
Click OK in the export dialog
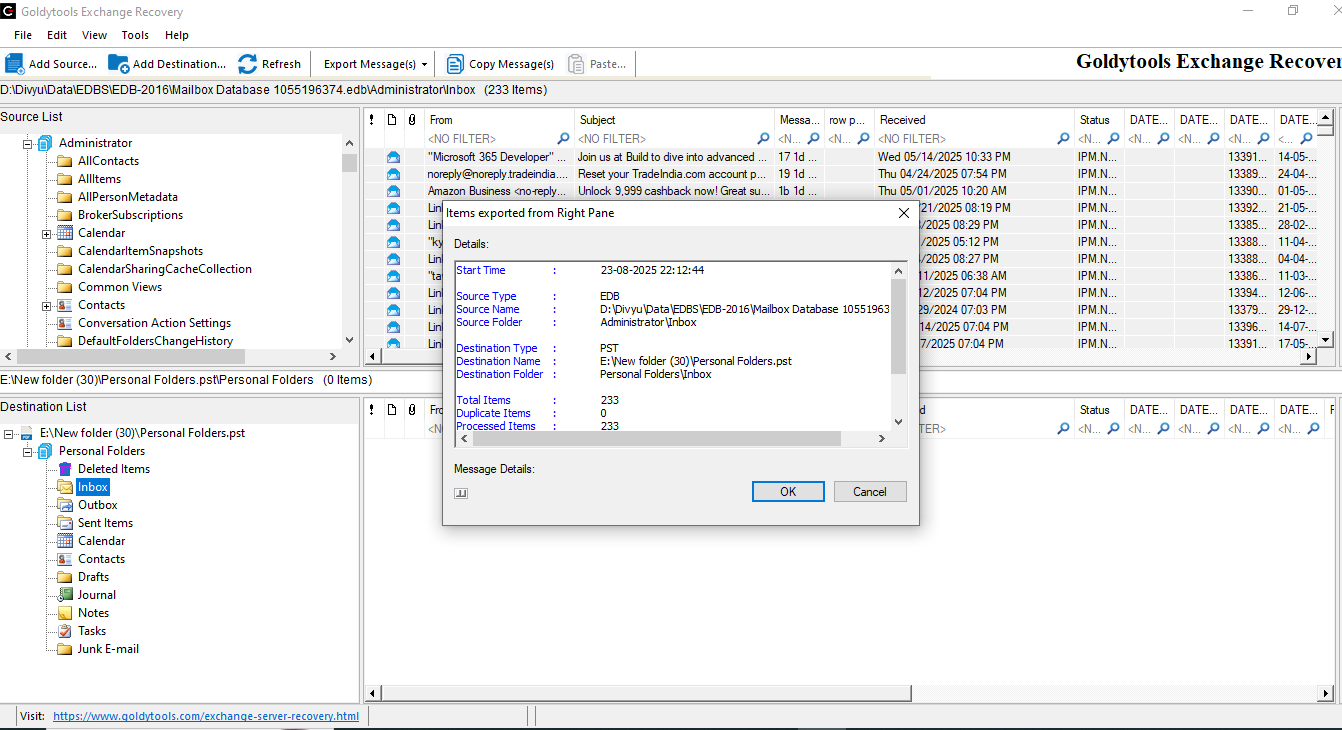(788, 491)
